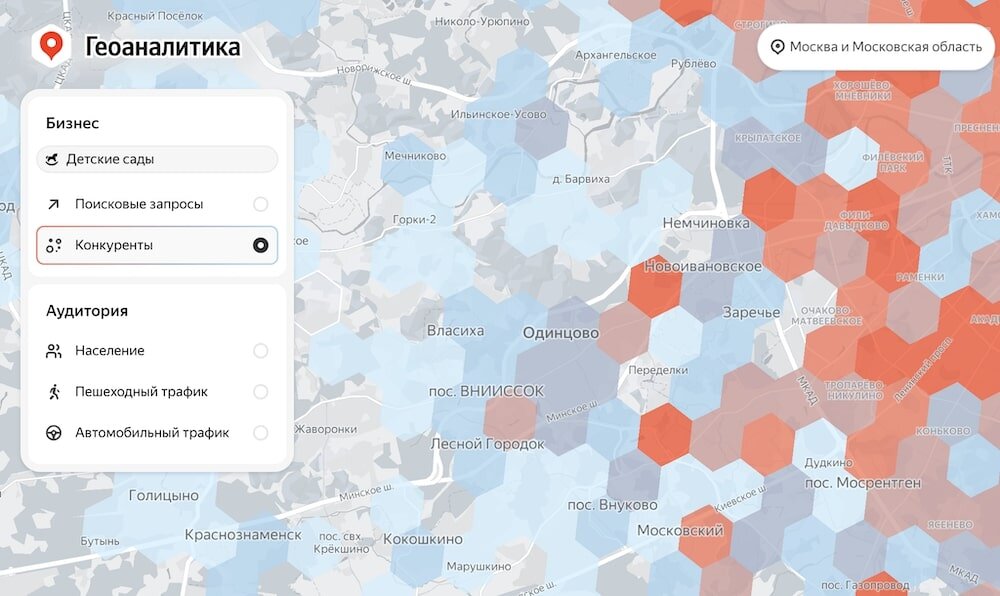Viewport: 1000px width, 596px height.
Task: Select the Поисковые запросы radio button
Action: [260, 204]
